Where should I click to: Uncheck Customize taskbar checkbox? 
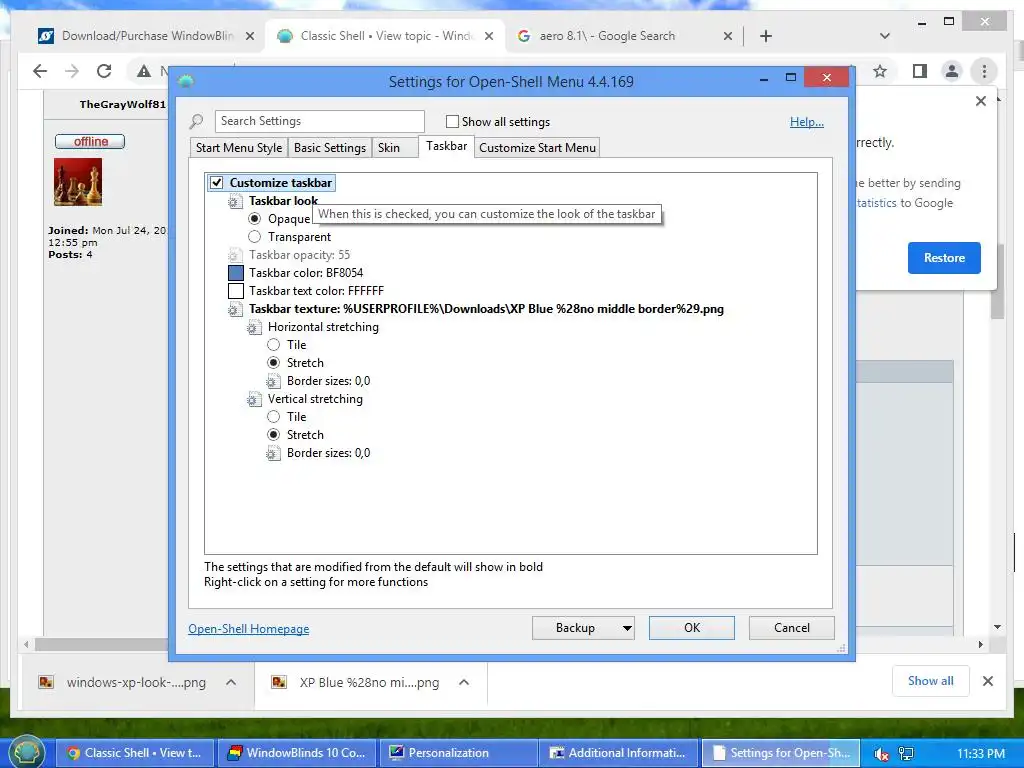pos(216,183)
